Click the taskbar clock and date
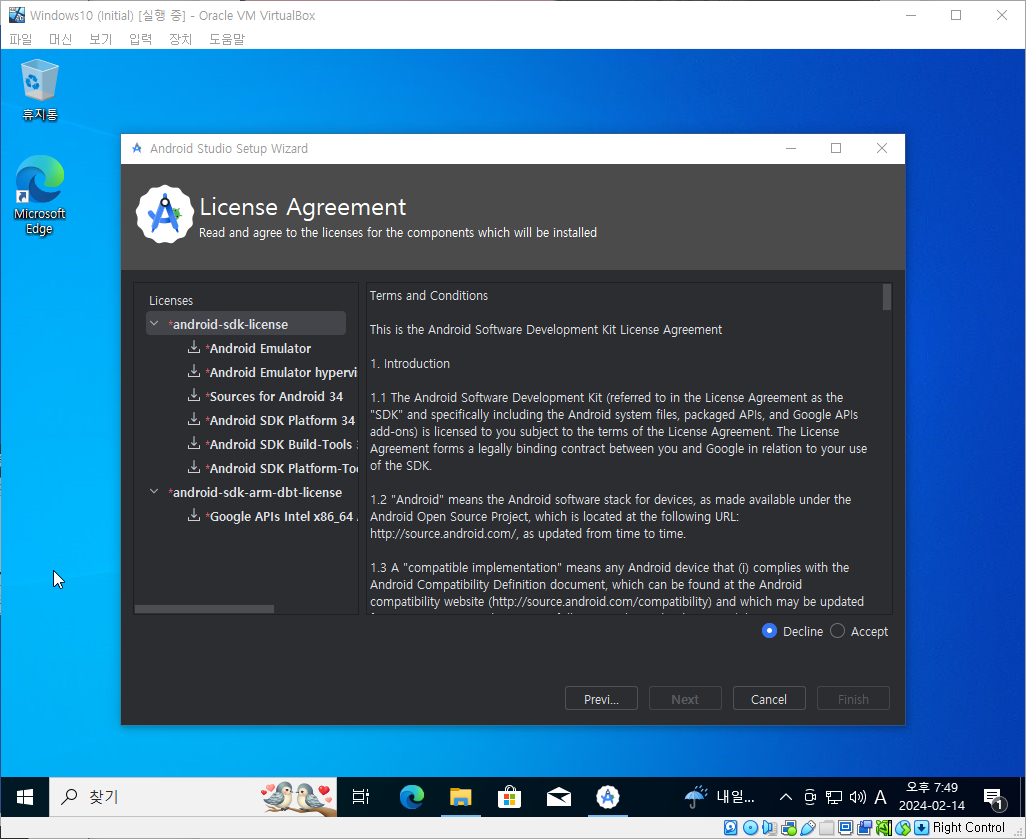Viewport: 1026px width, 839px height. [x=932, y=796]
